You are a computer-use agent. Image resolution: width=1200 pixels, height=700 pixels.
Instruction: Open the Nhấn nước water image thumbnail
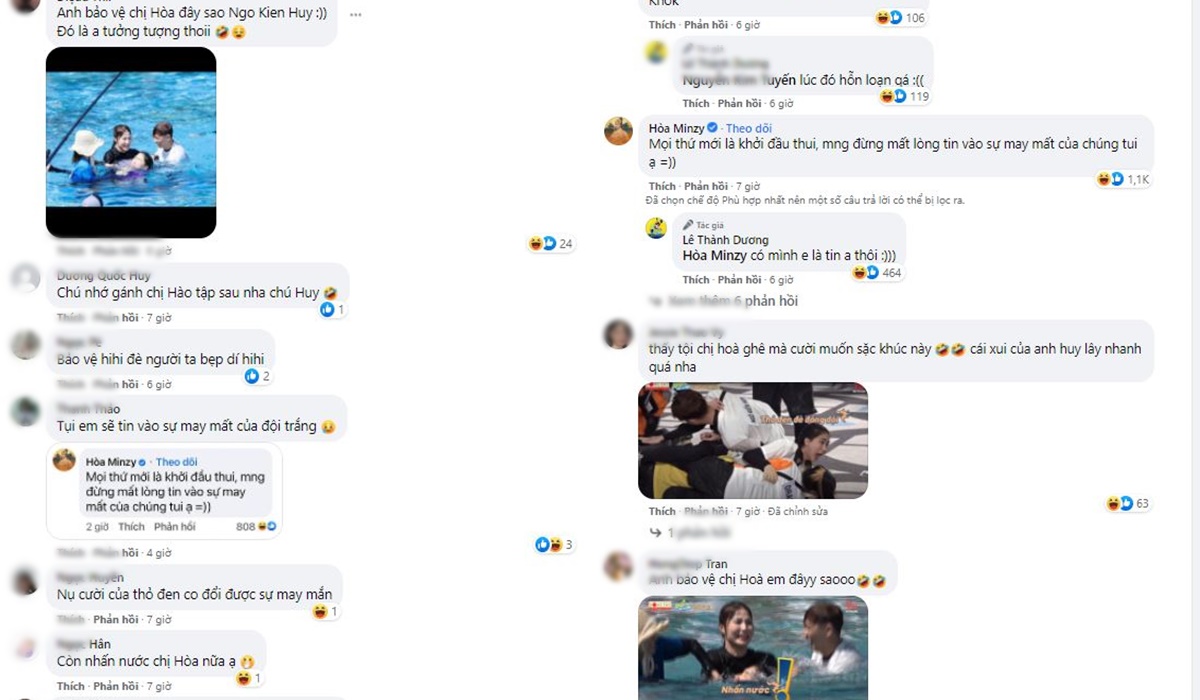753,648
